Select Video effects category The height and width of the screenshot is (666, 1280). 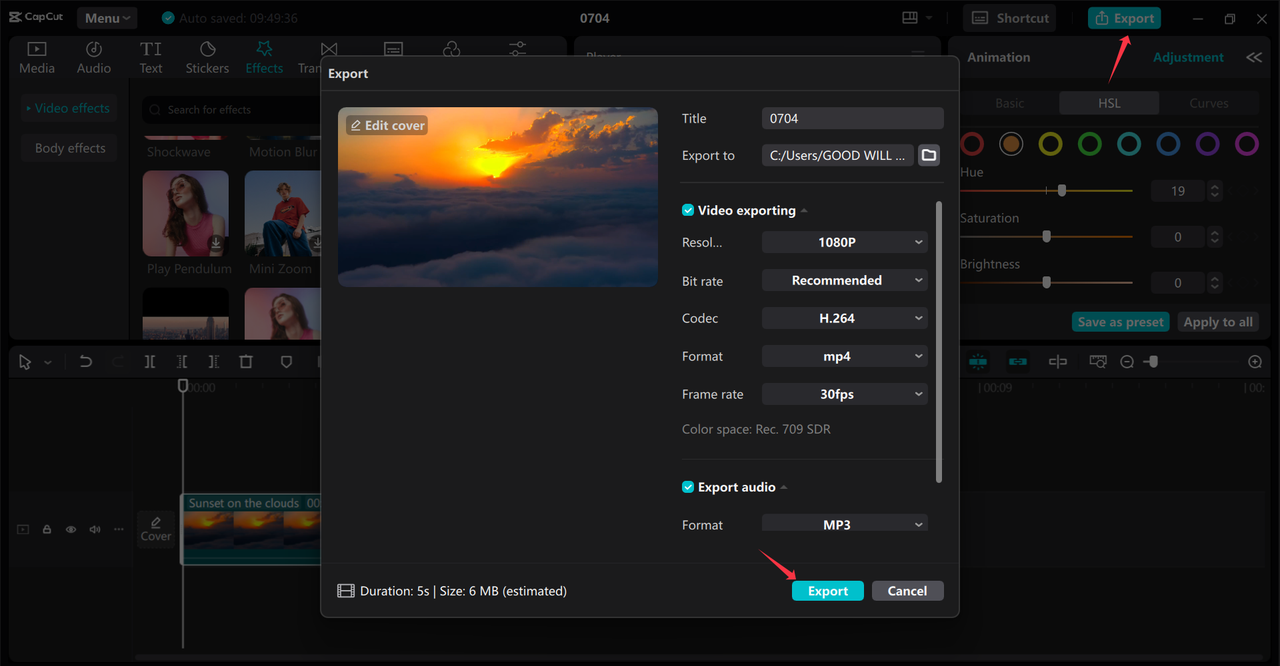pyautogui.click(x=69, y=108)
